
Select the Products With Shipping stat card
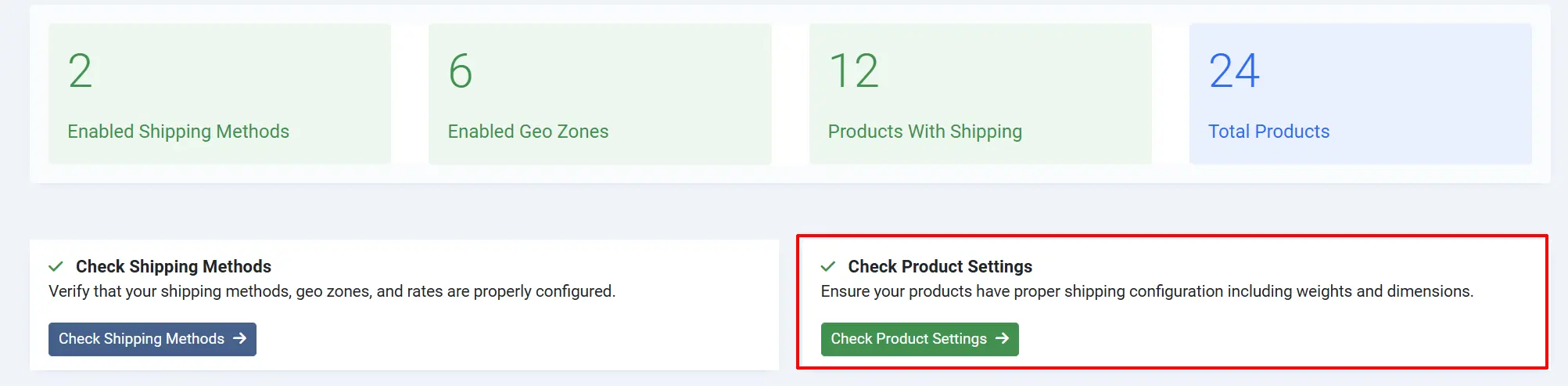click(x=981, y=94)
